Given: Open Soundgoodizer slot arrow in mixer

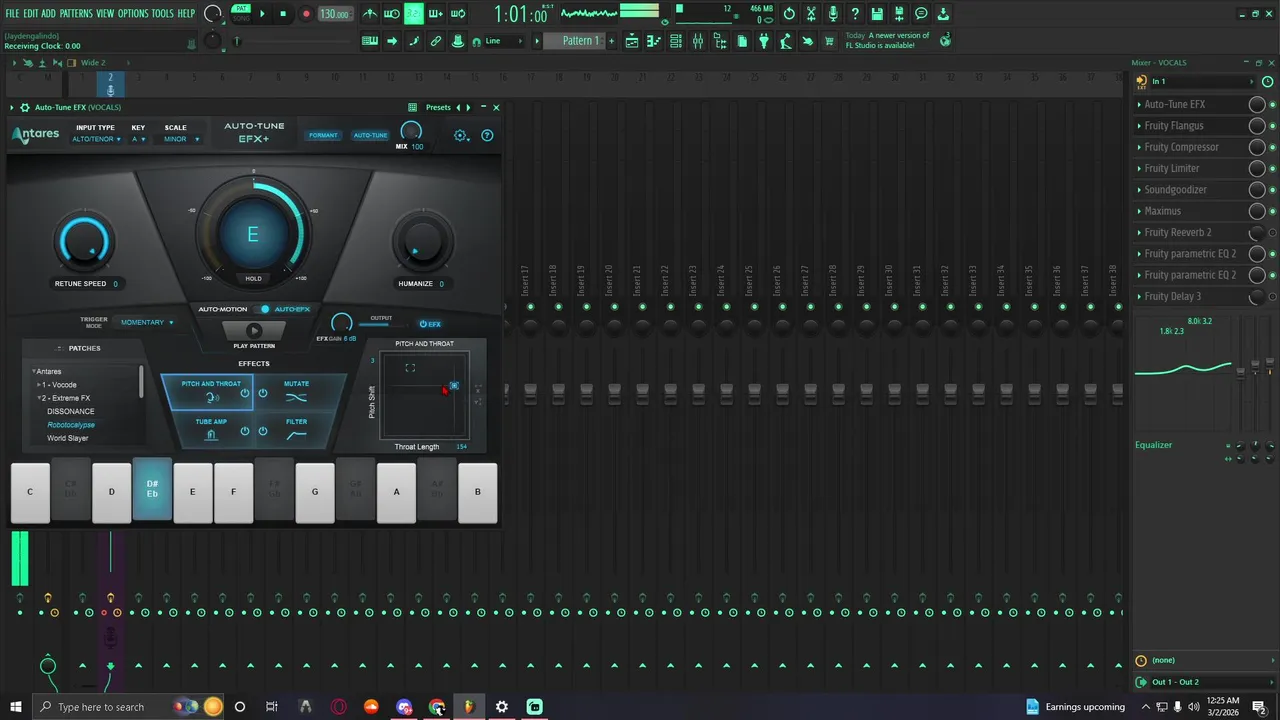Looking at the screenshot, I should coord(1139,190).
